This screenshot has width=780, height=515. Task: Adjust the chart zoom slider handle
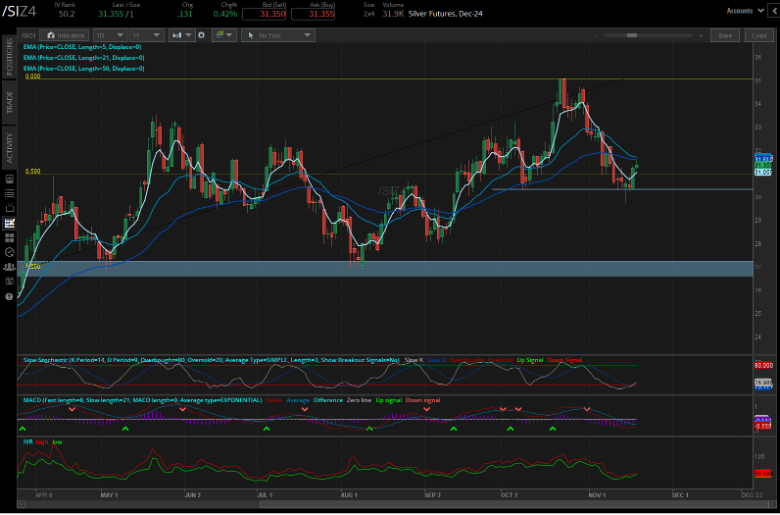point(632,35)
